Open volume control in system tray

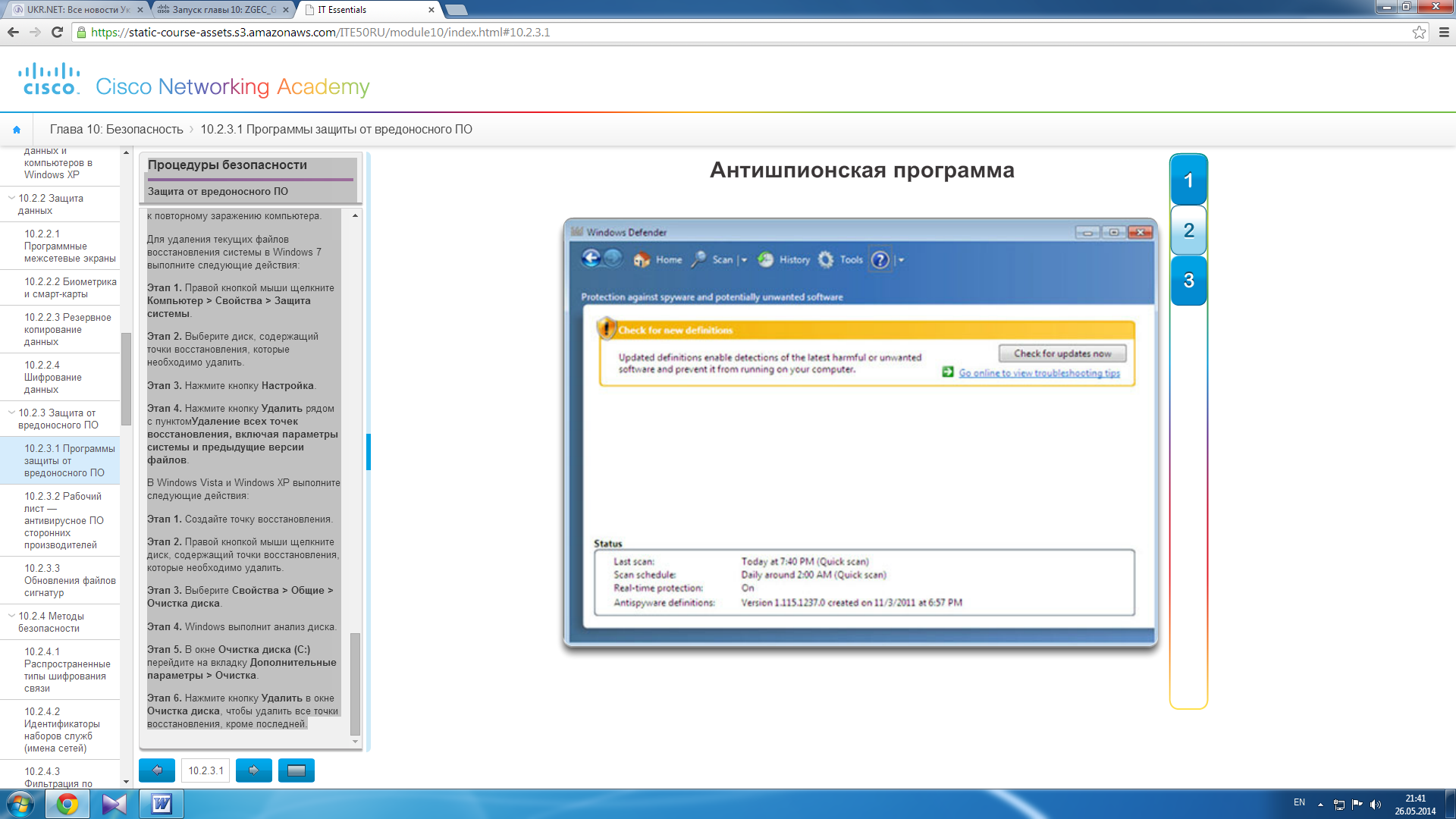[1376, 805]
